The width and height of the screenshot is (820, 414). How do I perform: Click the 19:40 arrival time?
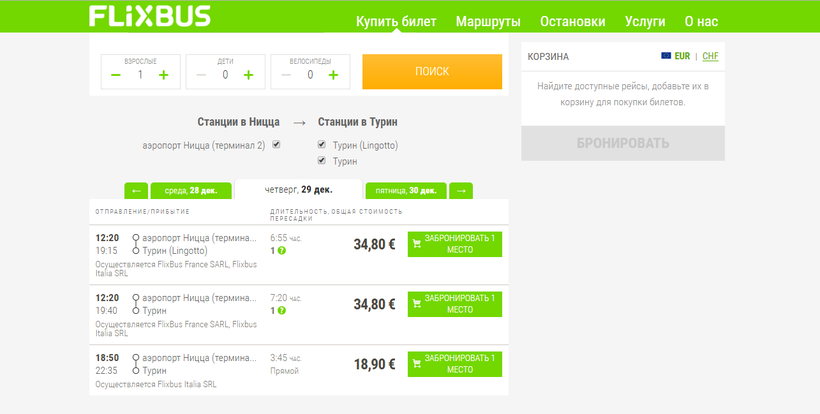point(106,311)
